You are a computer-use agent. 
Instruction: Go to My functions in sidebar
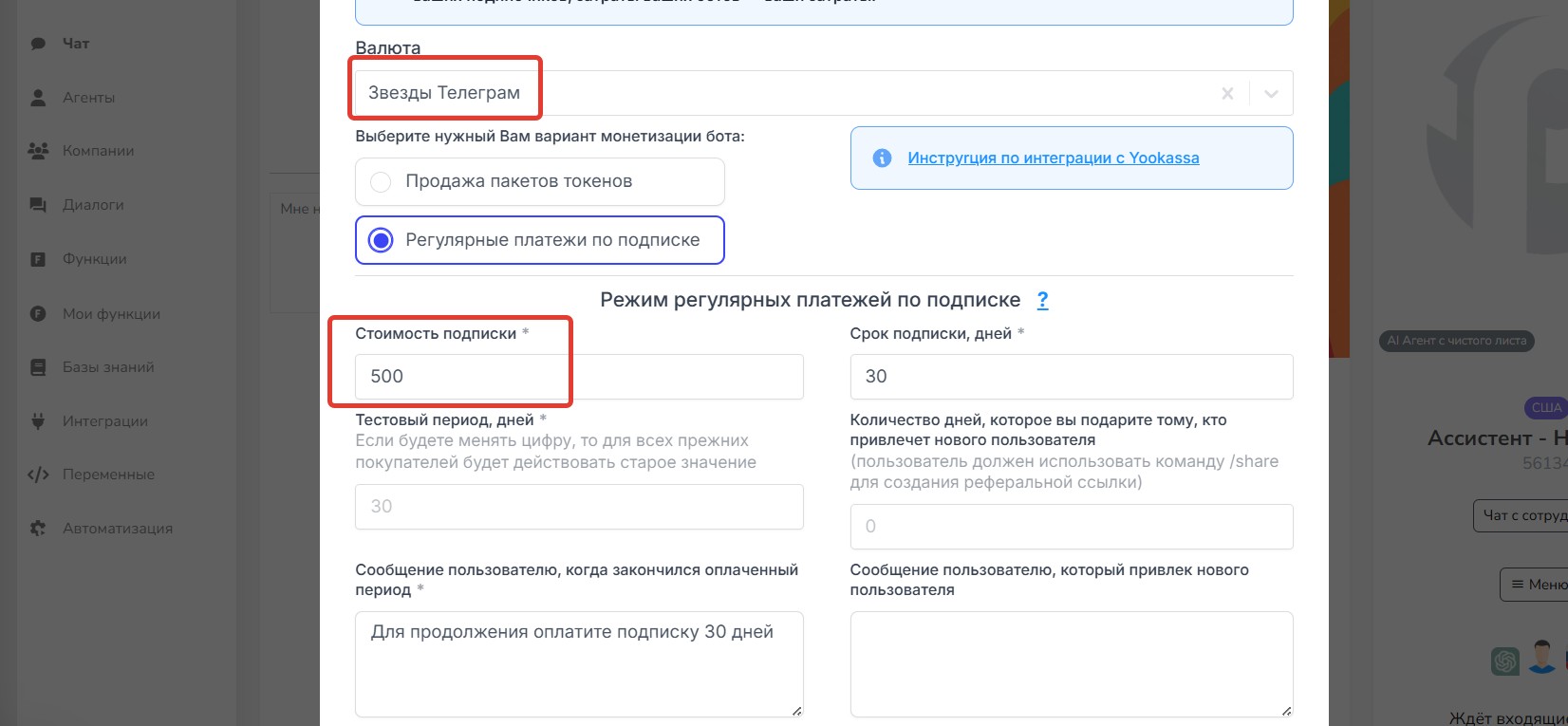coord(111,314)
